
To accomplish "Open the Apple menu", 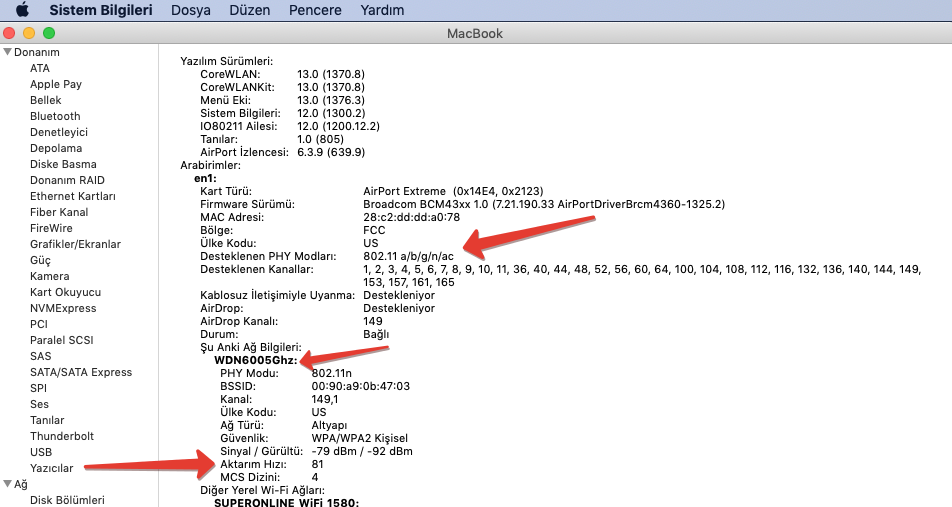I will 22,10.
